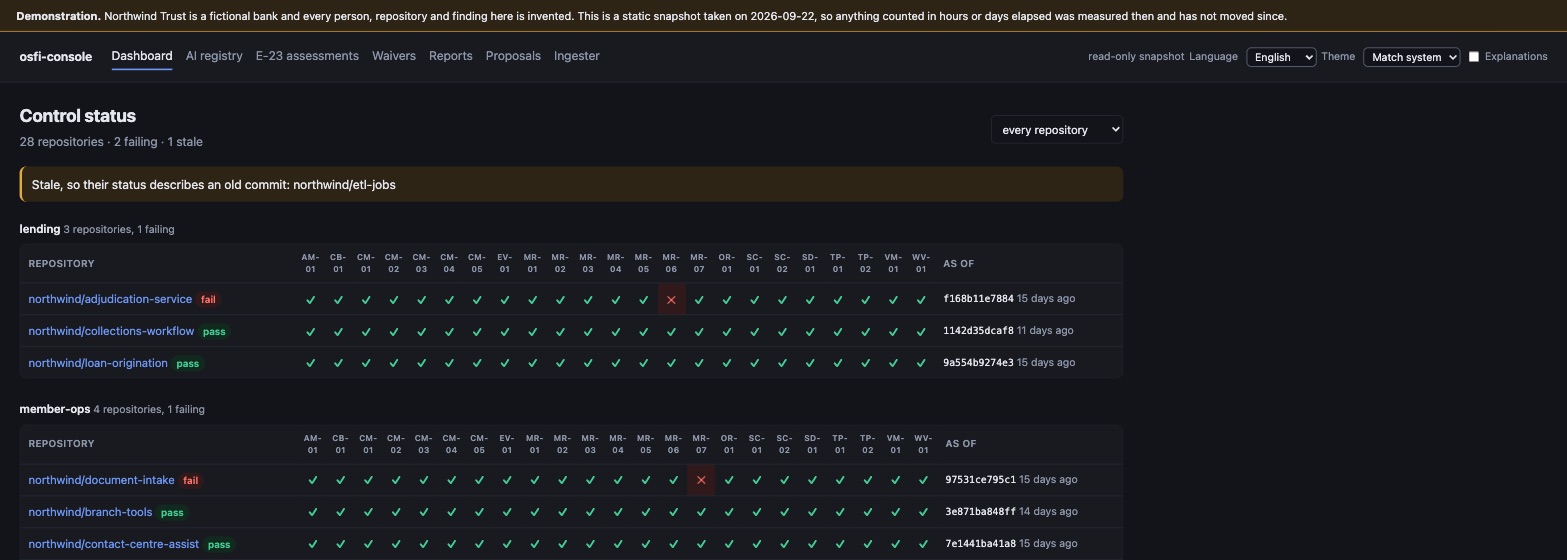Viewport: 1567px width, 560px height.
Task: Click the member-ops group heading
Action: tap(55, 409)
